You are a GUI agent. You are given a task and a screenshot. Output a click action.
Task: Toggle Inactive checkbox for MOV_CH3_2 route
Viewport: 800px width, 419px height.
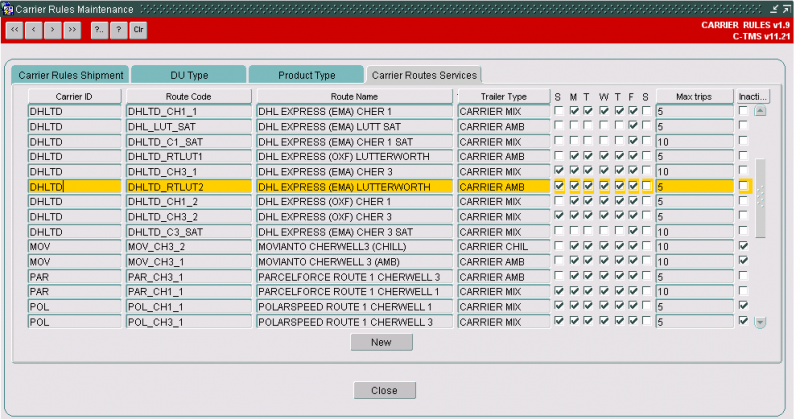(x=743, y=245)
